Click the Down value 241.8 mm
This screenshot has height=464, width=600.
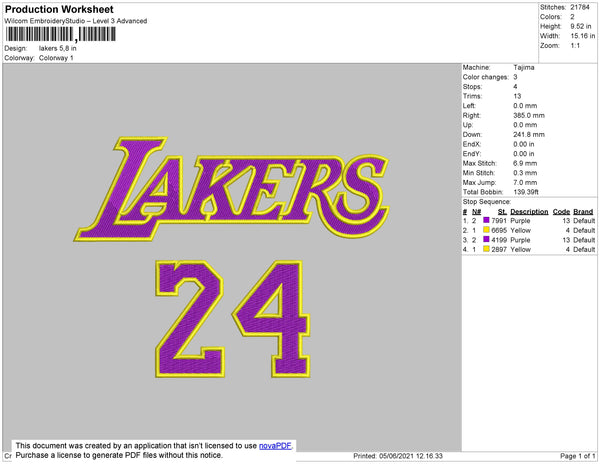[529, 134]
